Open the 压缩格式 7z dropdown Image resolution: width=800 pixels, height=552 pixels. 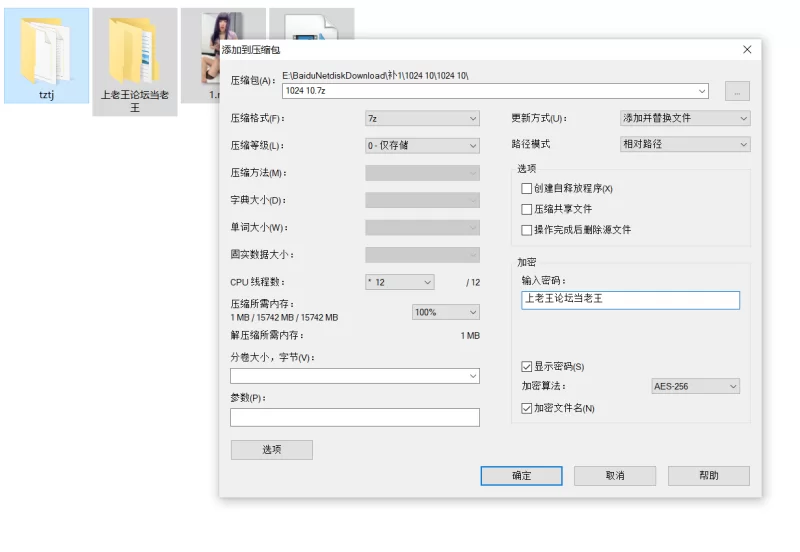[x=422, y=118]
